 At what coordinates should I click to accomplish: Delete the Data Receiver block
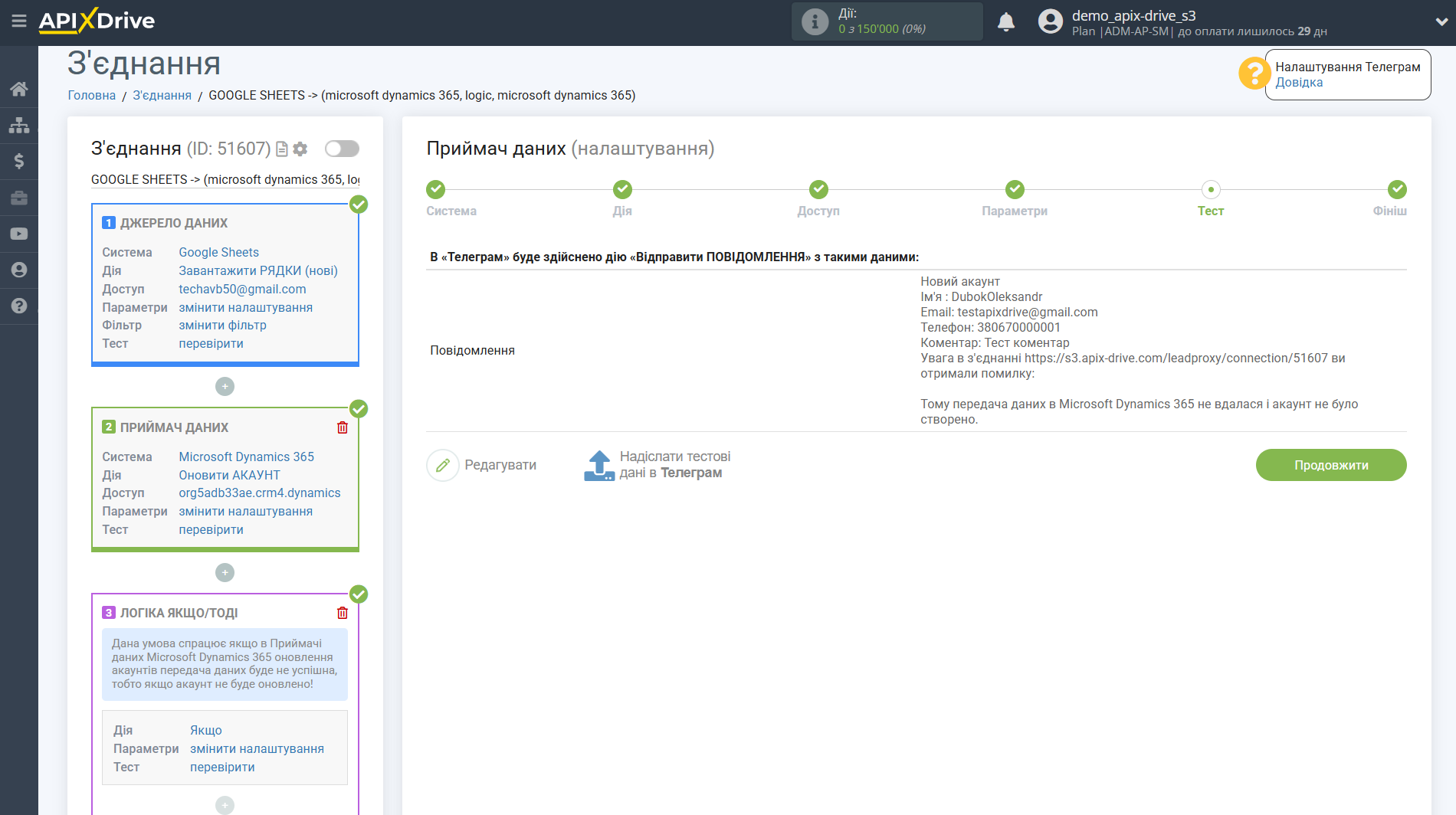[x=343, y=427]
